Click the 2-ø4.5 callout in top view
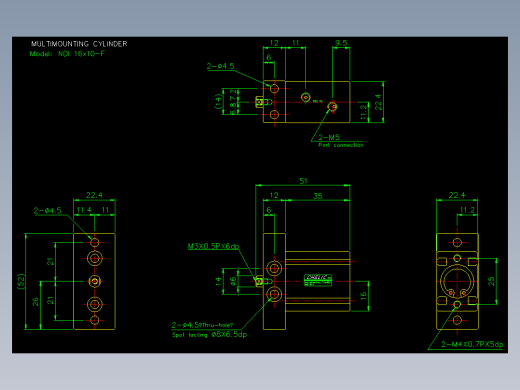 click(x=220, y=66)
